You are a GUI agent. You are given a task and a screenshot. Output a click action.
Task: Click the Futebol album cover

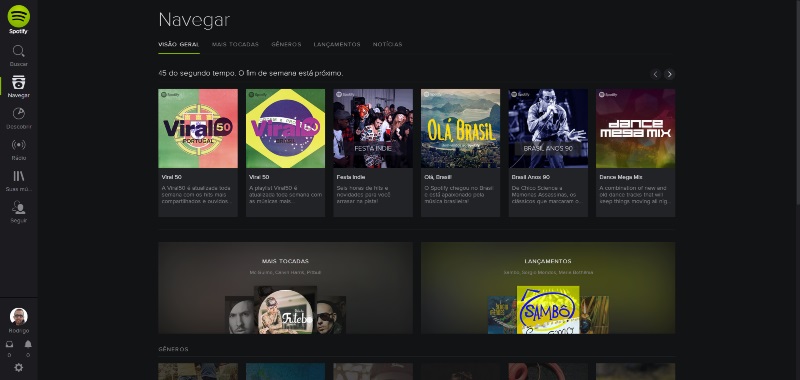pos(285,310)
